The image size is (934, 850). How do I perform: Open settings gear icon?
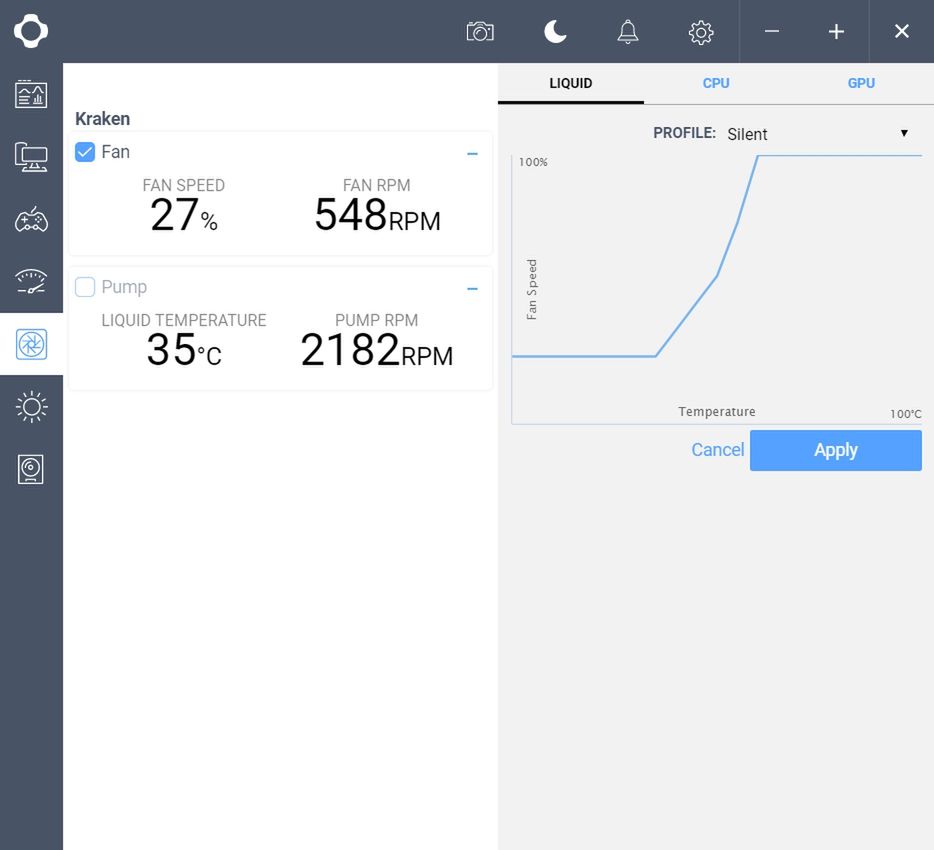pos(701,32)
